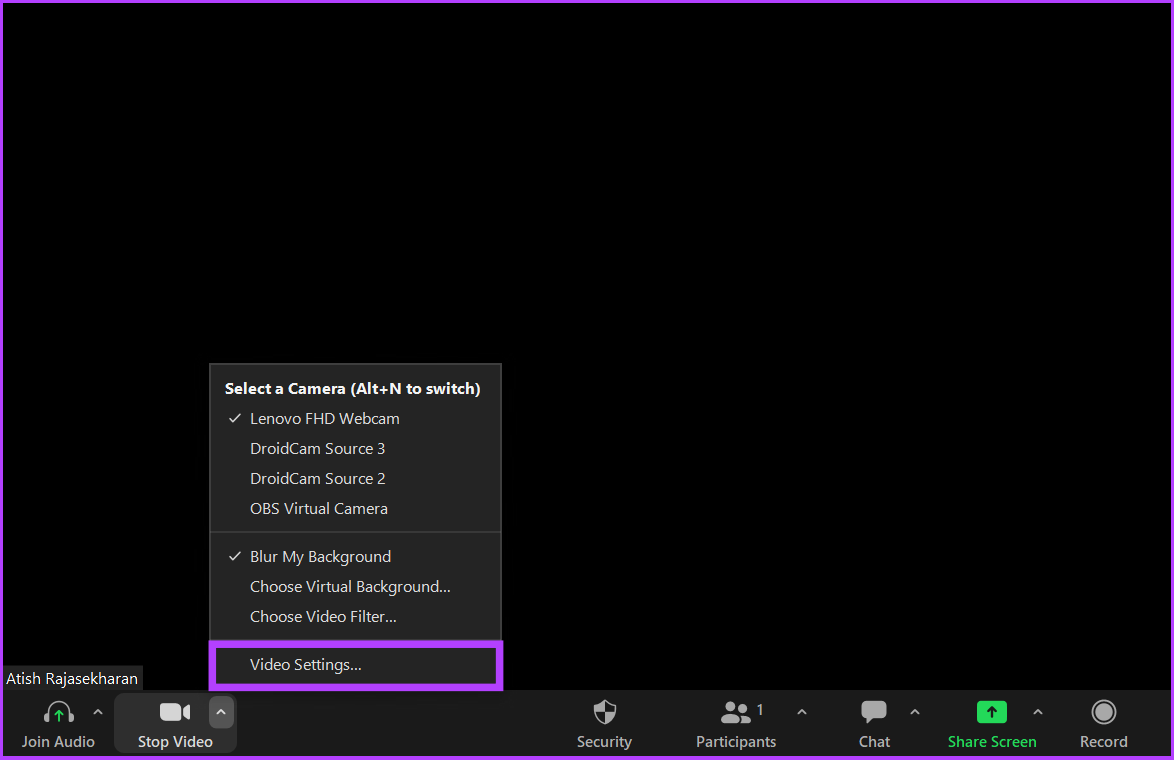The width and height of the screenshot is (1174, 760).
Task: Click the Record circle icon
Action: [x=1104, y=712]
